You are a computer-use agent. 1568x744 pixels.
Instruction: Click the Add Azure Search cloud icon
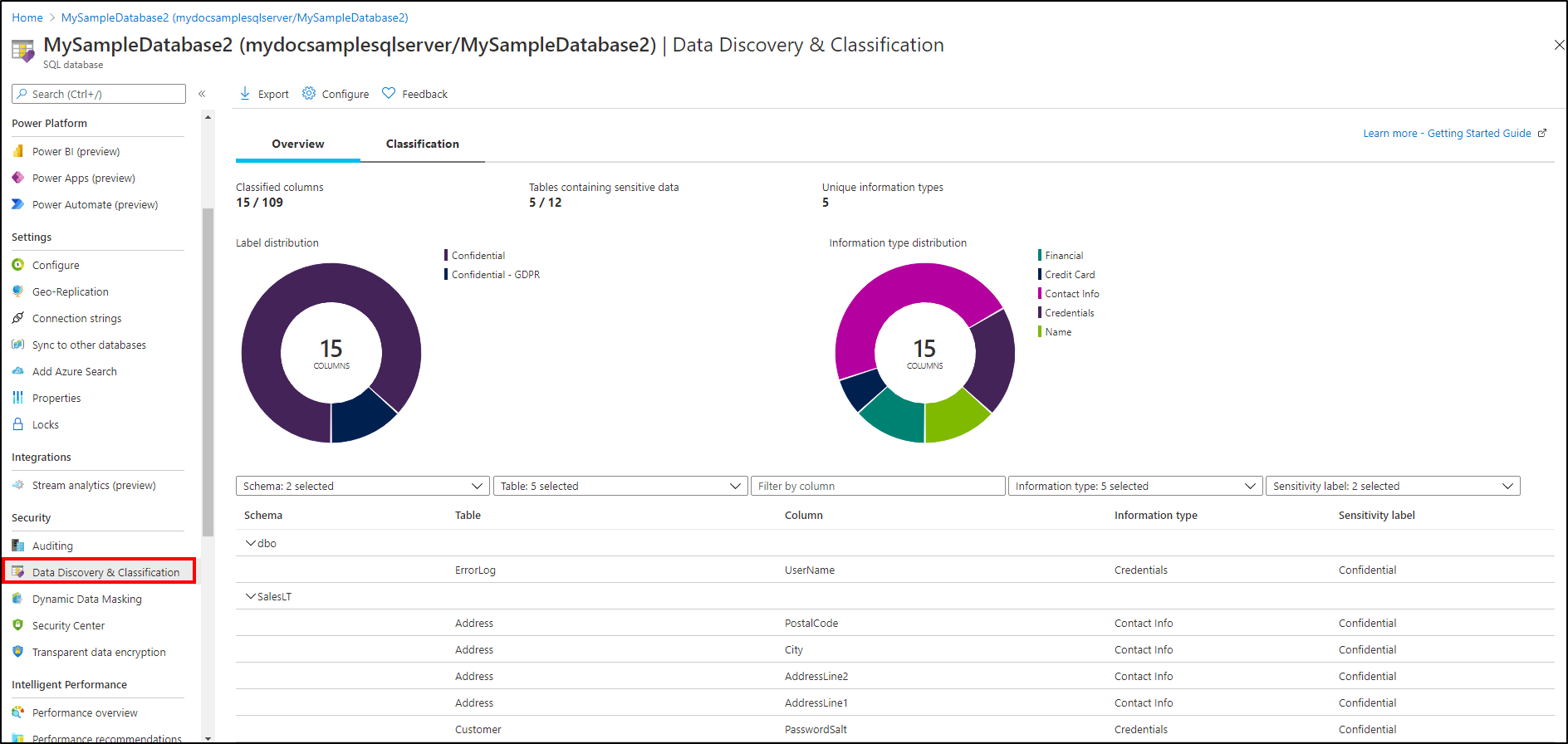tap(18, 371)
